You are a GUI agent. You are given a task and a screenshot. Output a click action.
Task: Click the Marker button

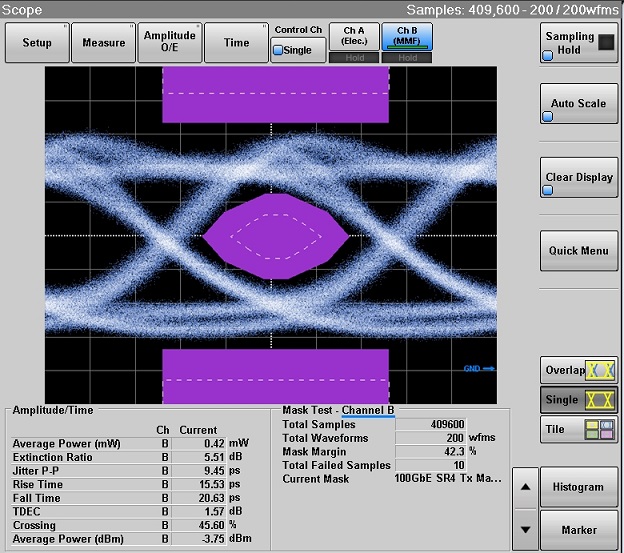(578, 530)
